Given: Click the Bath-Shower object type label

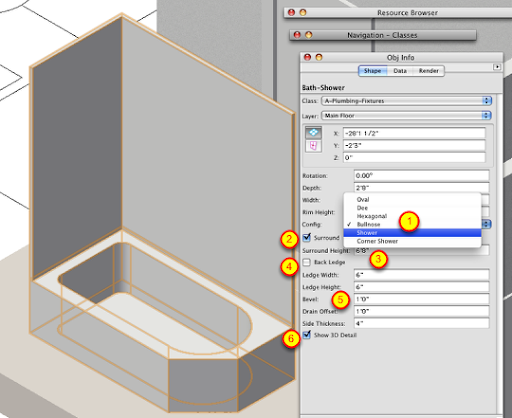Looking at the screenshot, I should 323,88.
